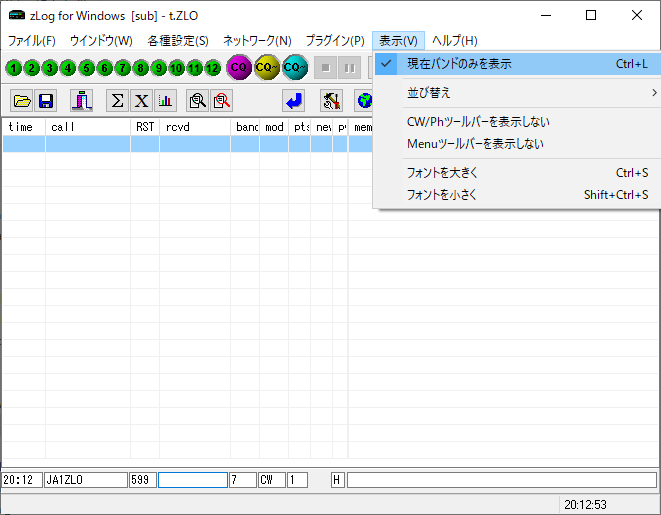Image resolution: width=661 pixels, height=515 pixels.
Task: Click the mod column header
Action: point(274,127)
